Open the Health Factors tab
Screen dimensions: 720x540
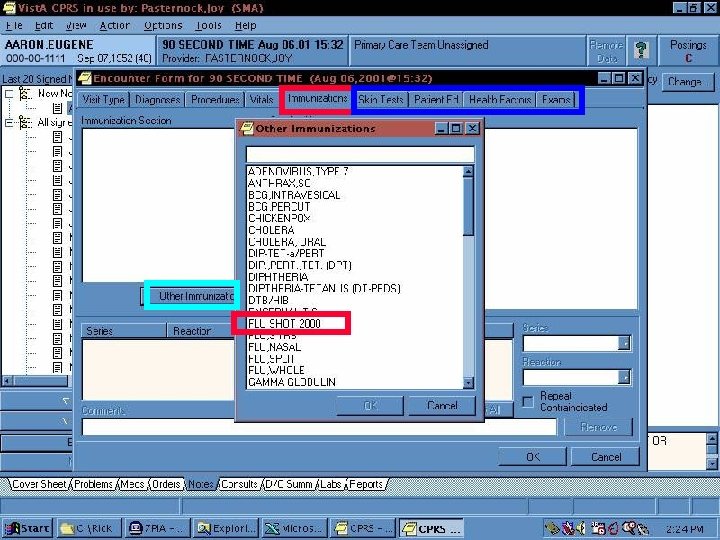(500, 100)
